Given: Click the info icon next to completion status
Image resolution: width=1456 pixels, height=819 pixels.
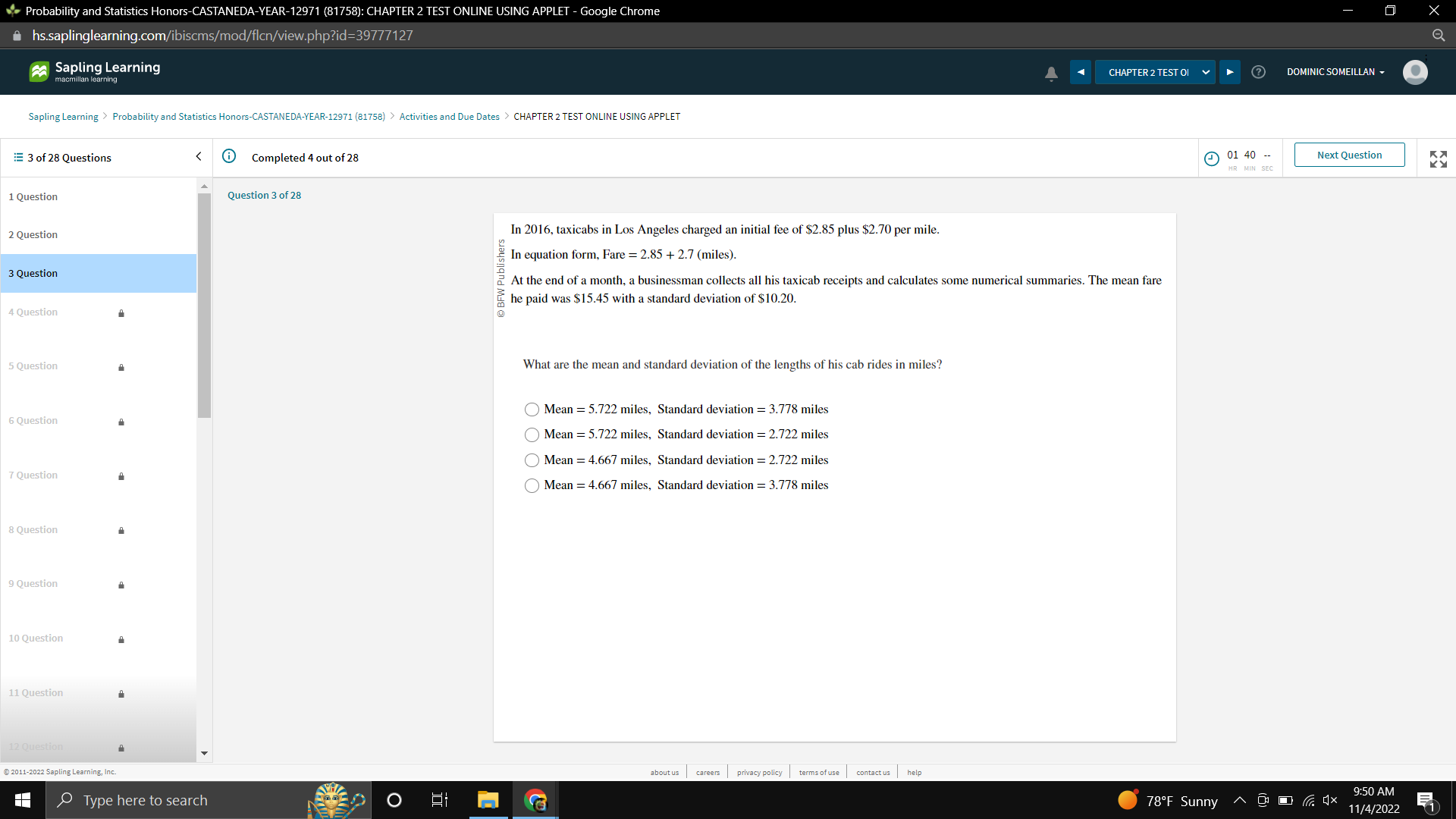Looking at the screenshot, I should [x=229, y=157].
